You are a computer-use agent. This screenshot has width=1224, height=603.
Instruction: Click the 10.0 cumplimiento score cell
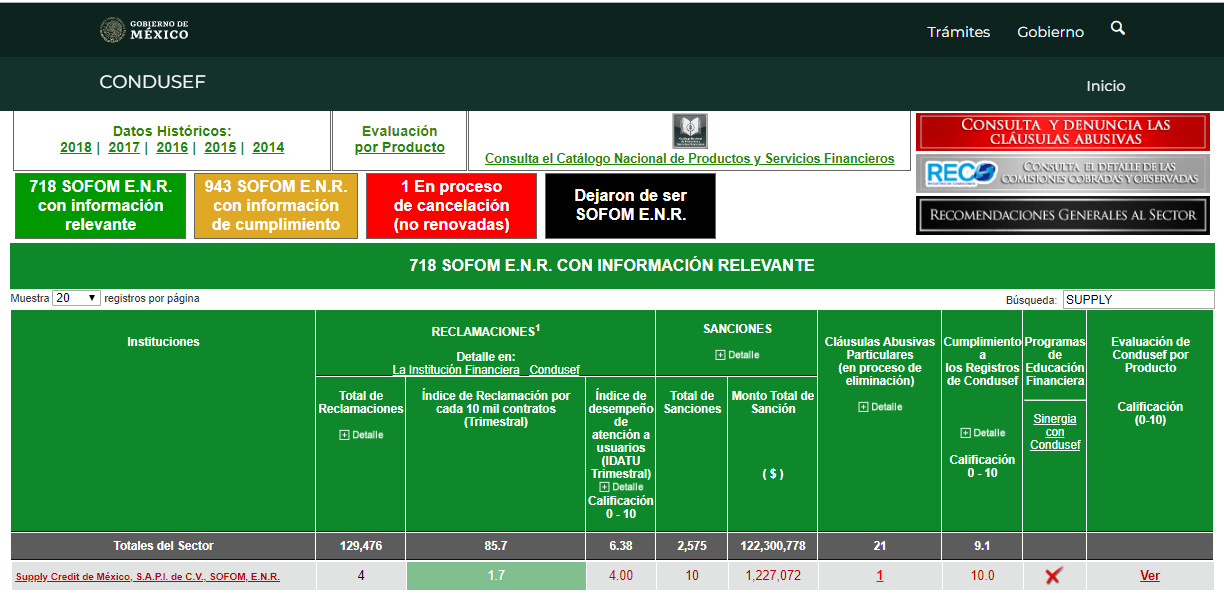tap(983, 576)
